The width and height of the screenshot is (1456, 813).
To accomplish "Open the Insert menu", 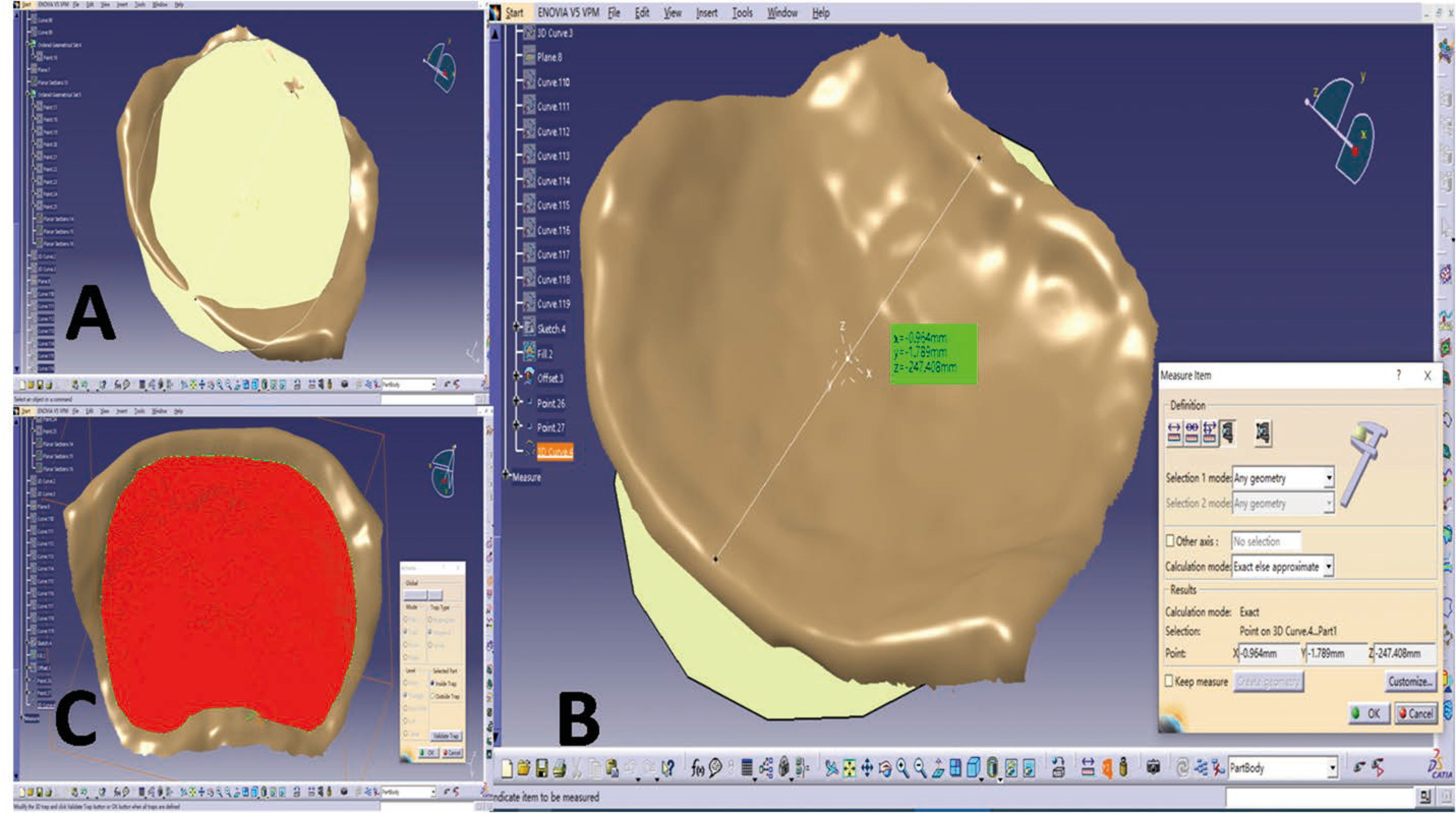I will [707, 12].
